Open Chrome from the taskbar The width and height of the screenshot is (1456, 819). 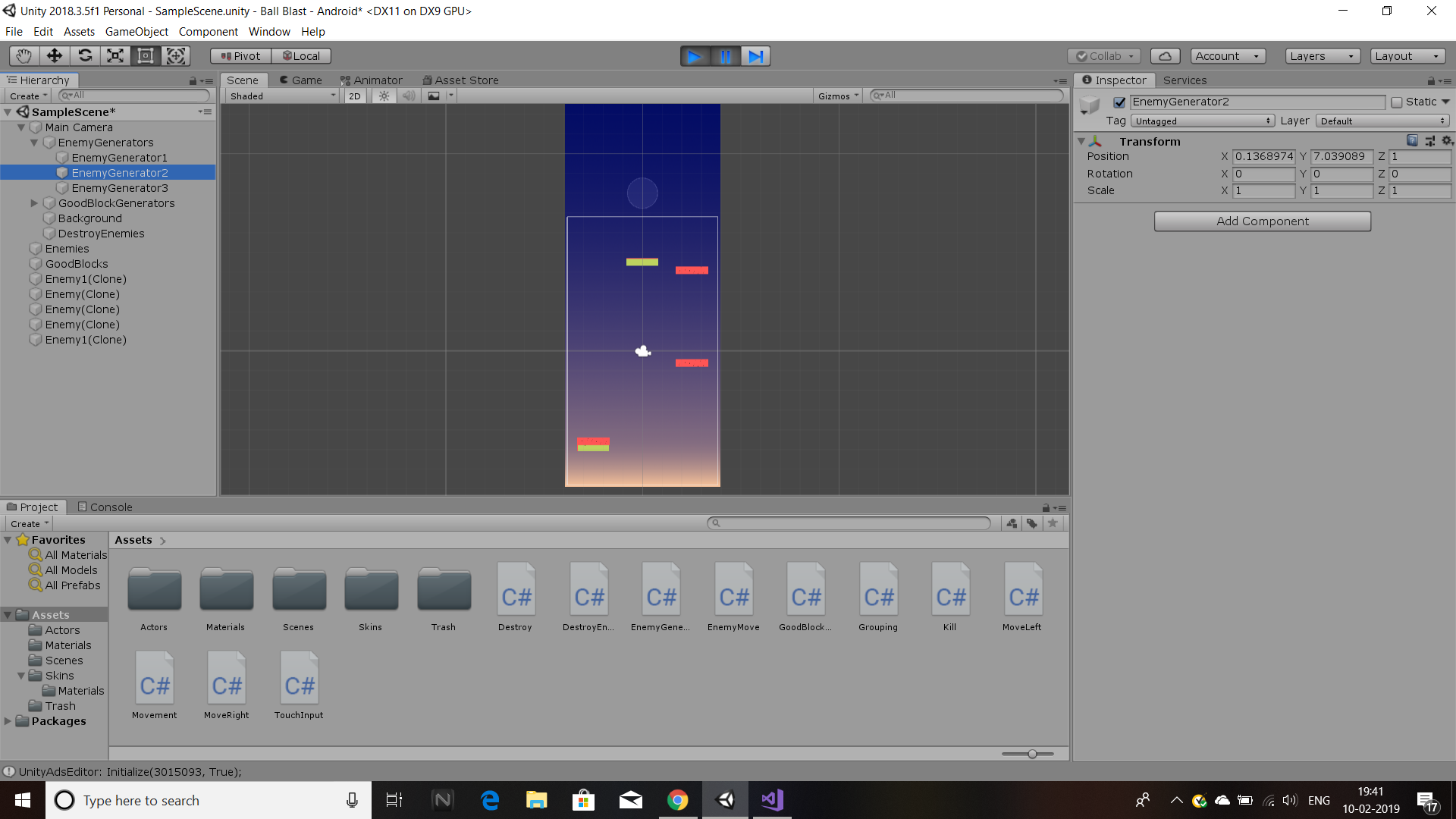click(677, 800)
